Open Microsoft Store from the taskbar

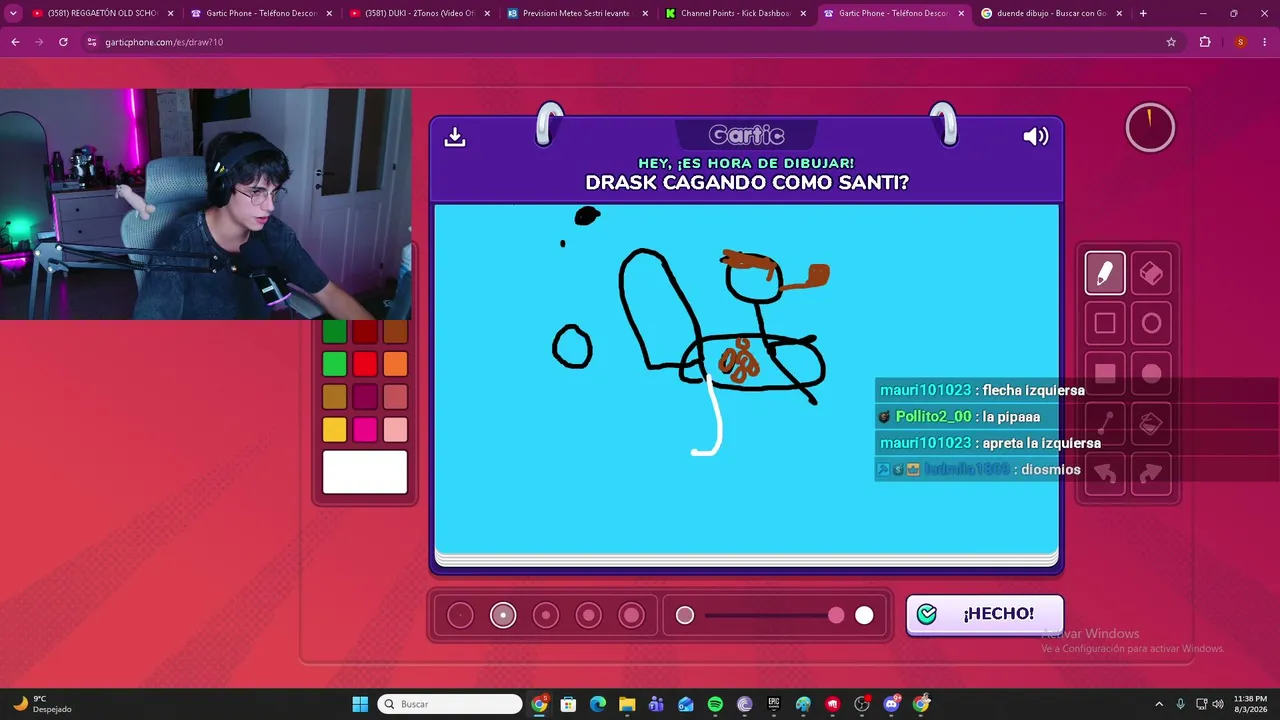(568, 704)
